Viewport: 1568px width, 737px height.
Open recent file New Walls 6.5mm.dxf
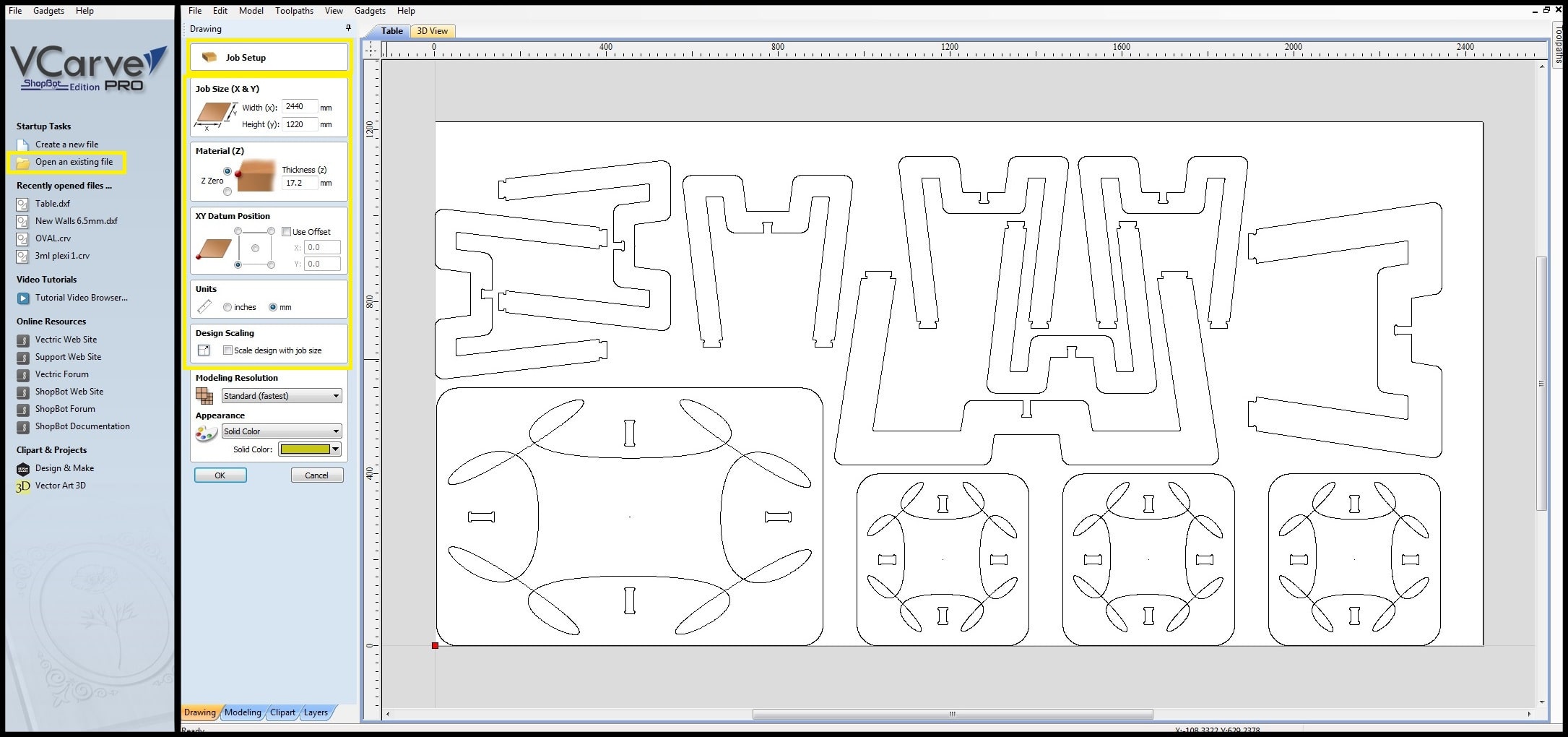pyautogui.click(x=76, y=221)
